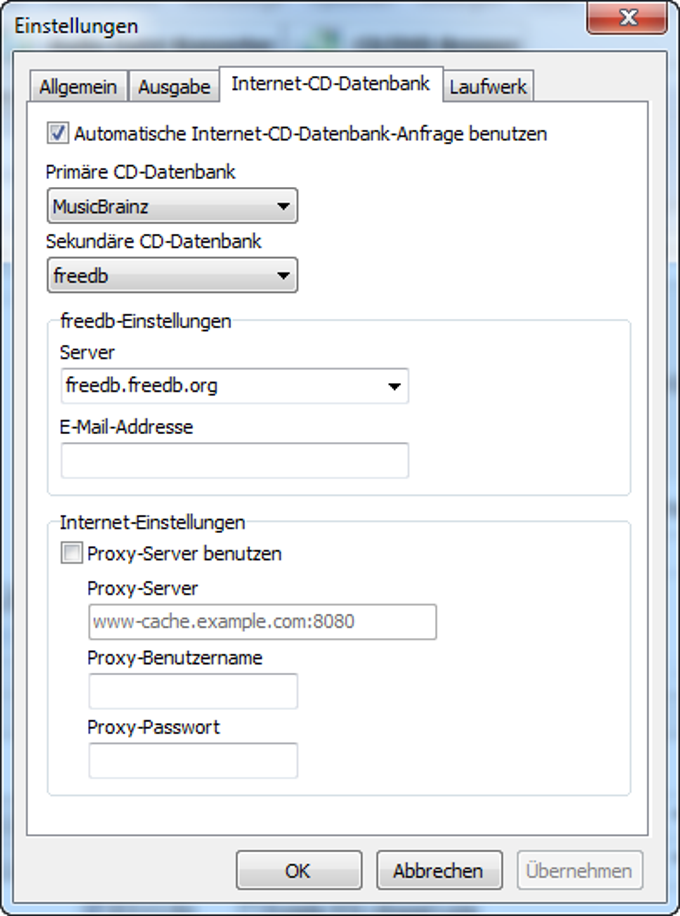Cancel with the Abbrechen button

point(439,870)
